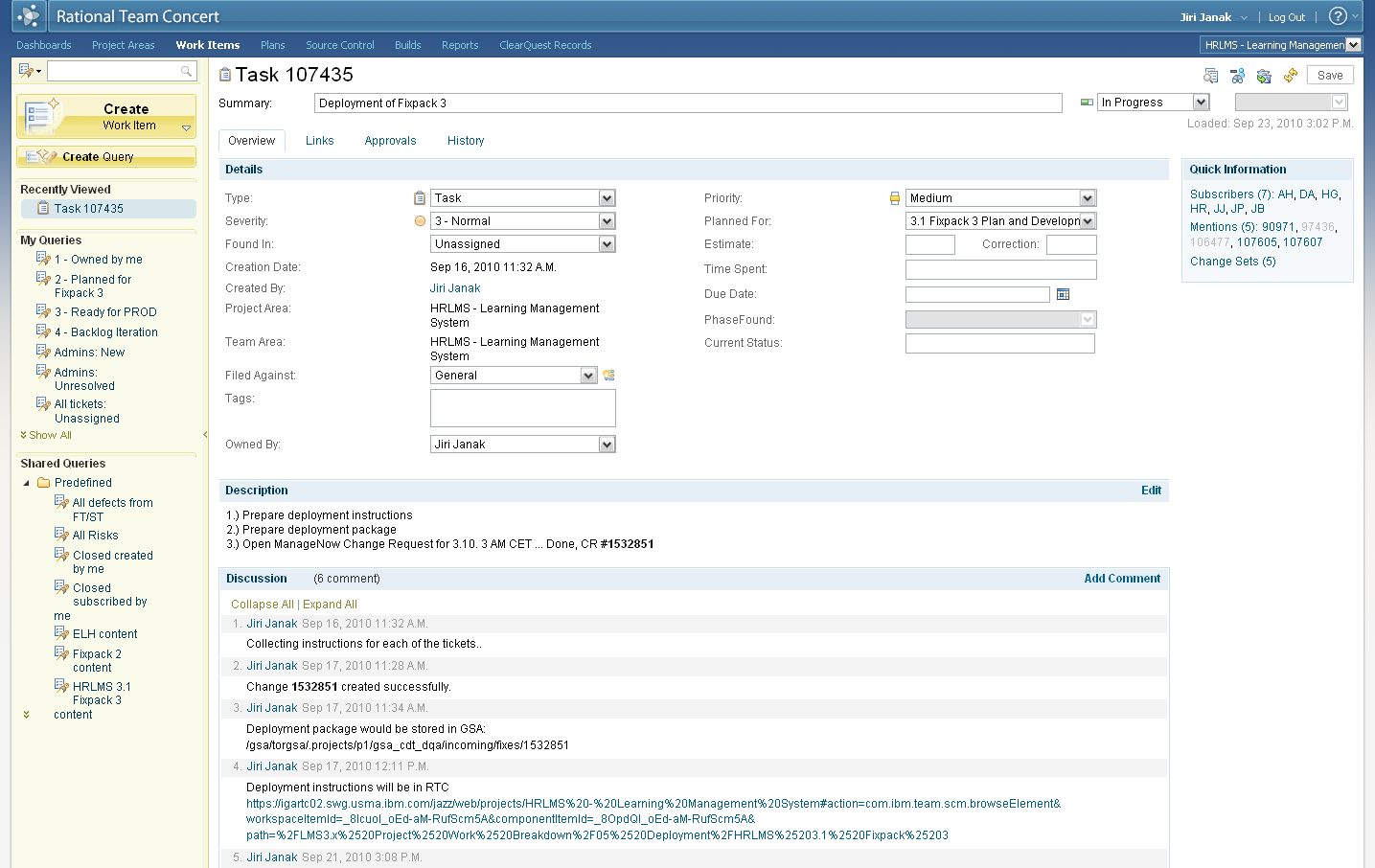Click the query icon beside All Risks

[x=61, y=535]
